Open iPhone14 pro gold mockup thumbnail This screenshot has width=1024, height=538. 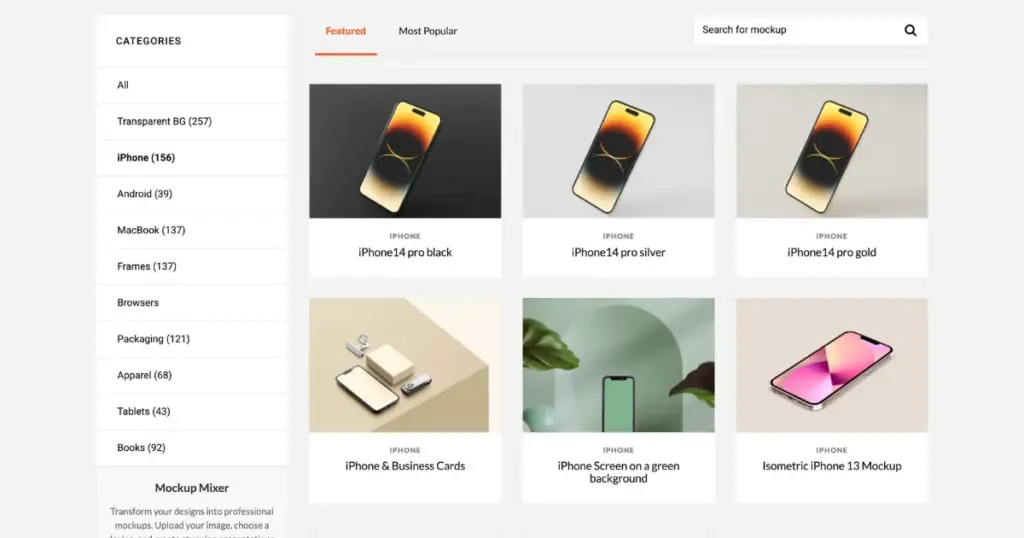tap(831, 151)
